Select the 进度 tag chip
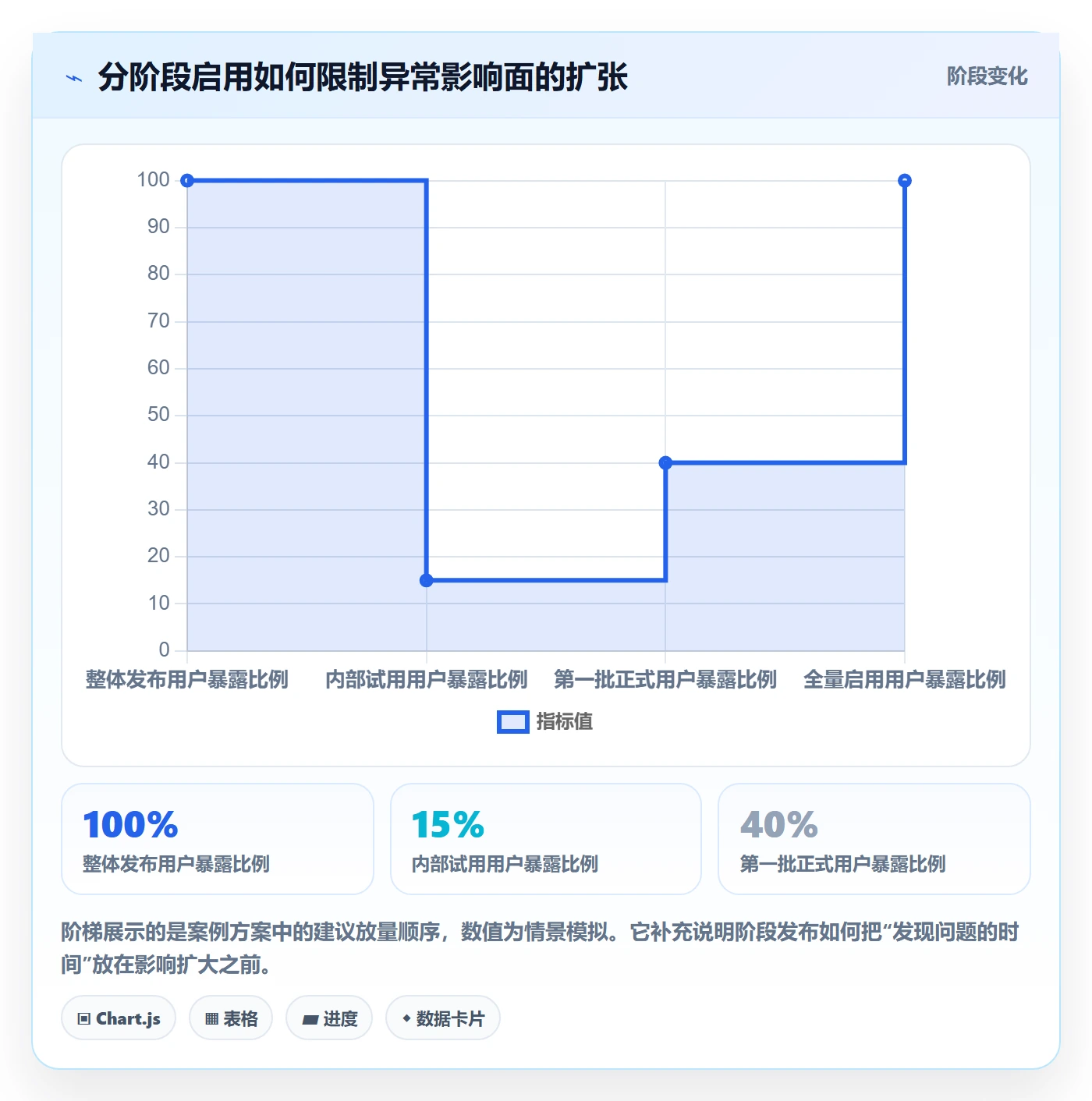The height and width of the screenshot is (1101, 1092). pos(329,1018)
